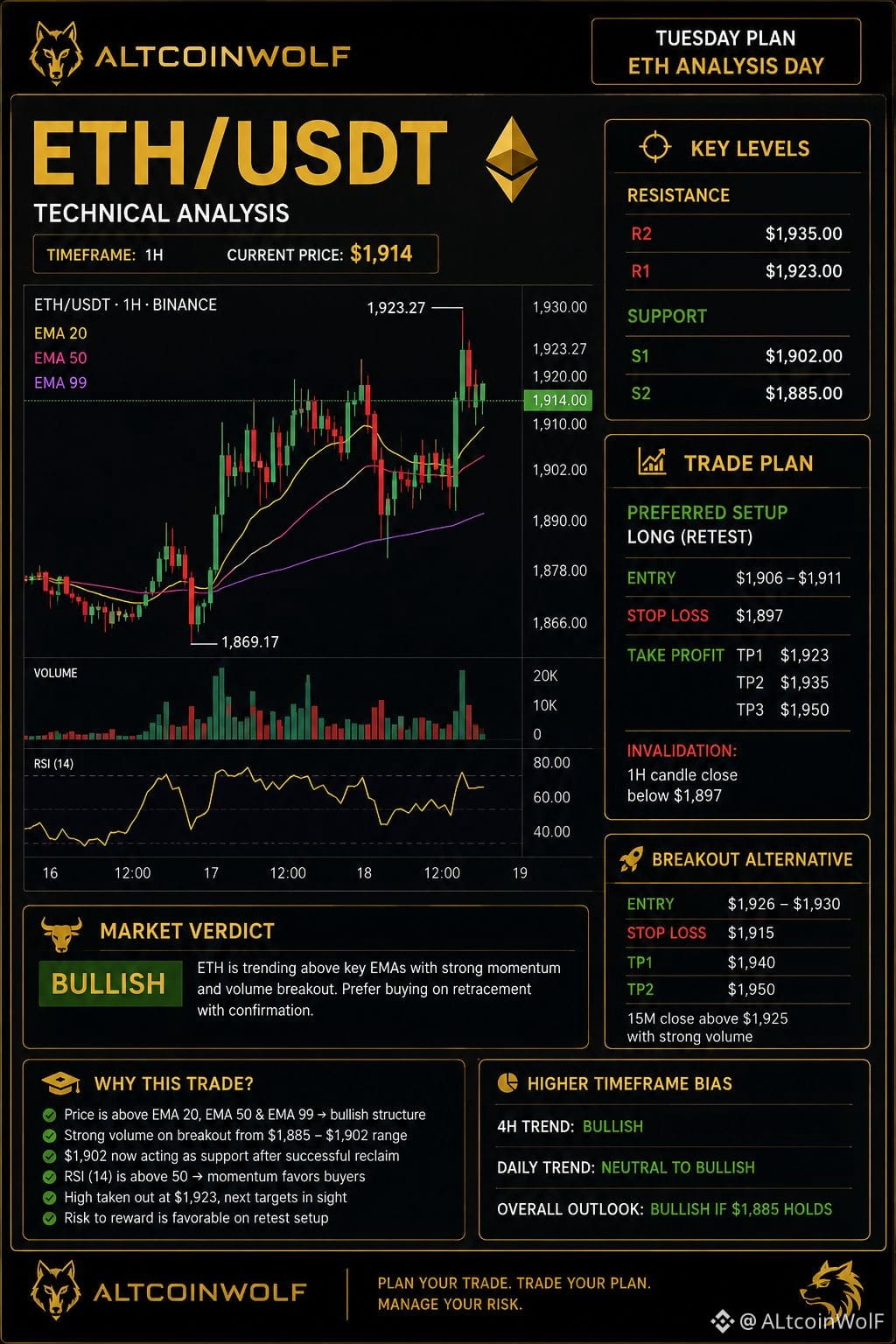The height and width of the screenshot is (1344, 896).
Task: Click the gold Ethereum diamond icon
Action: pyautogui.click(x=512, y=160)
